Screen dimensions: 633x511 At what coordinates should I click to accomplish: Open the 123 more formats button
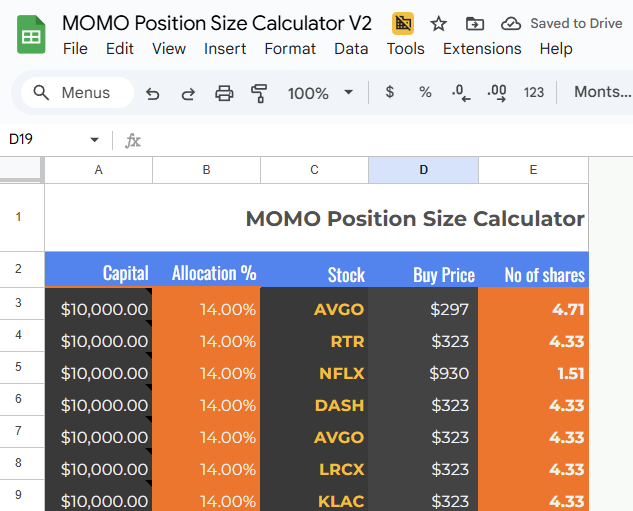click(534, 92)
